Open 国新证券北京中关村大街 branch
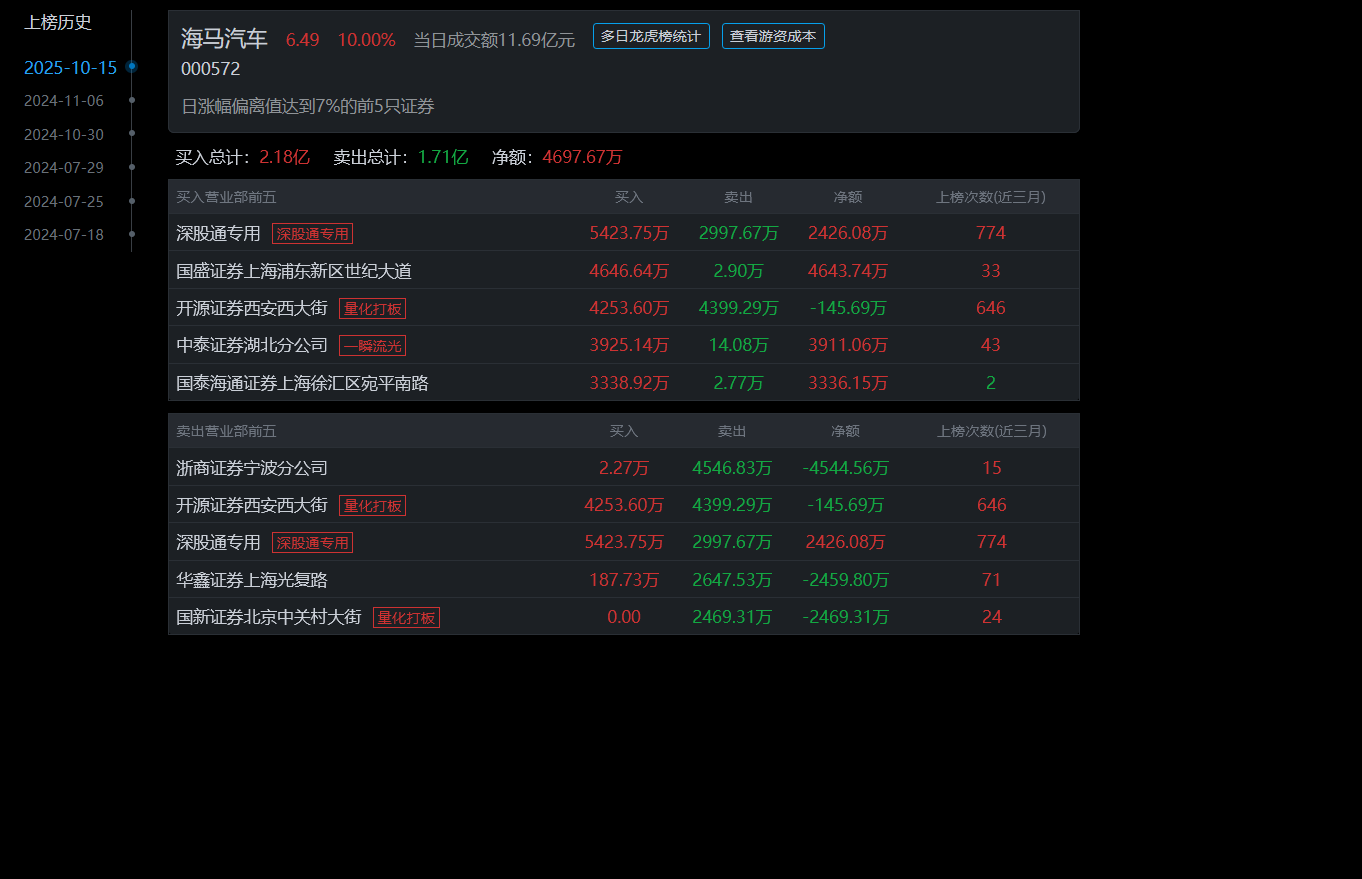Screen dimensions: 1362x879 tap(269, 617)
